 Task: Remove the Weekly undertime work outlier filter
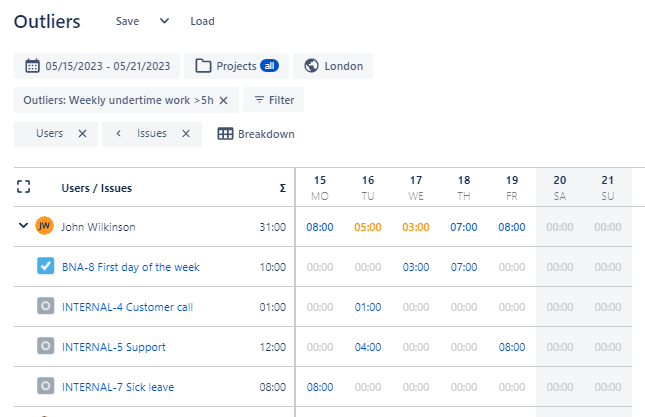click(x=223, y=100)
